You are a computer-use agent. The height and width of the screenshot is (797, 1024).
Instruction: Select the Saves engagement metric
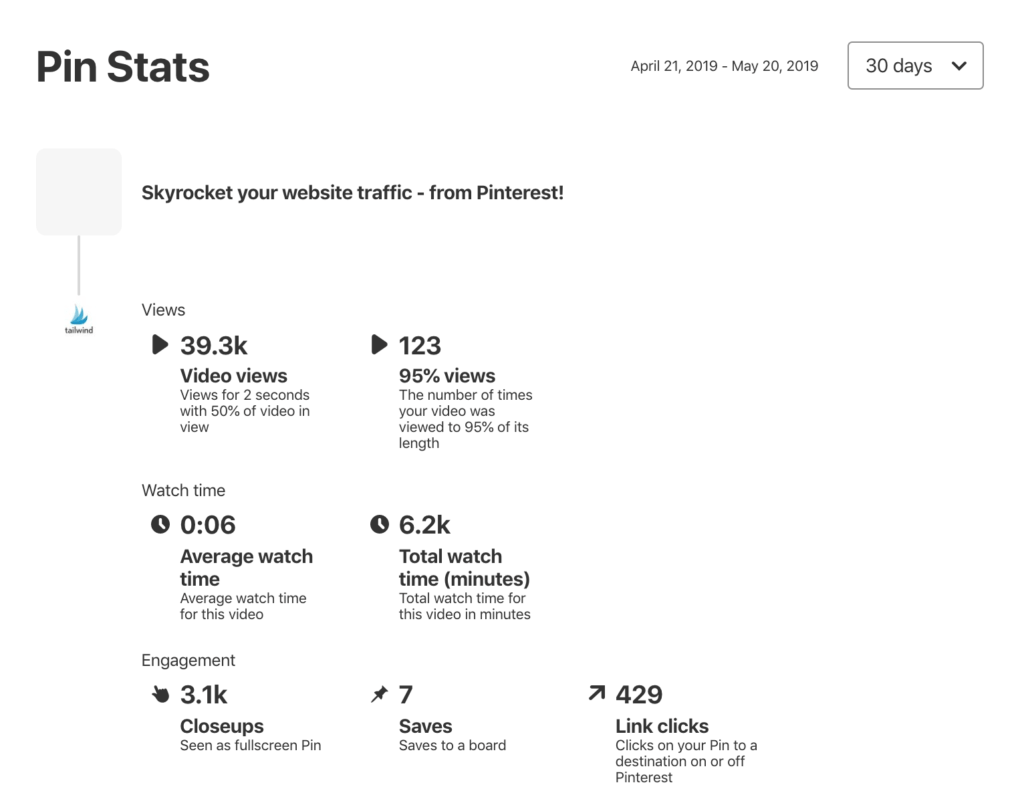tap(426, 726)
